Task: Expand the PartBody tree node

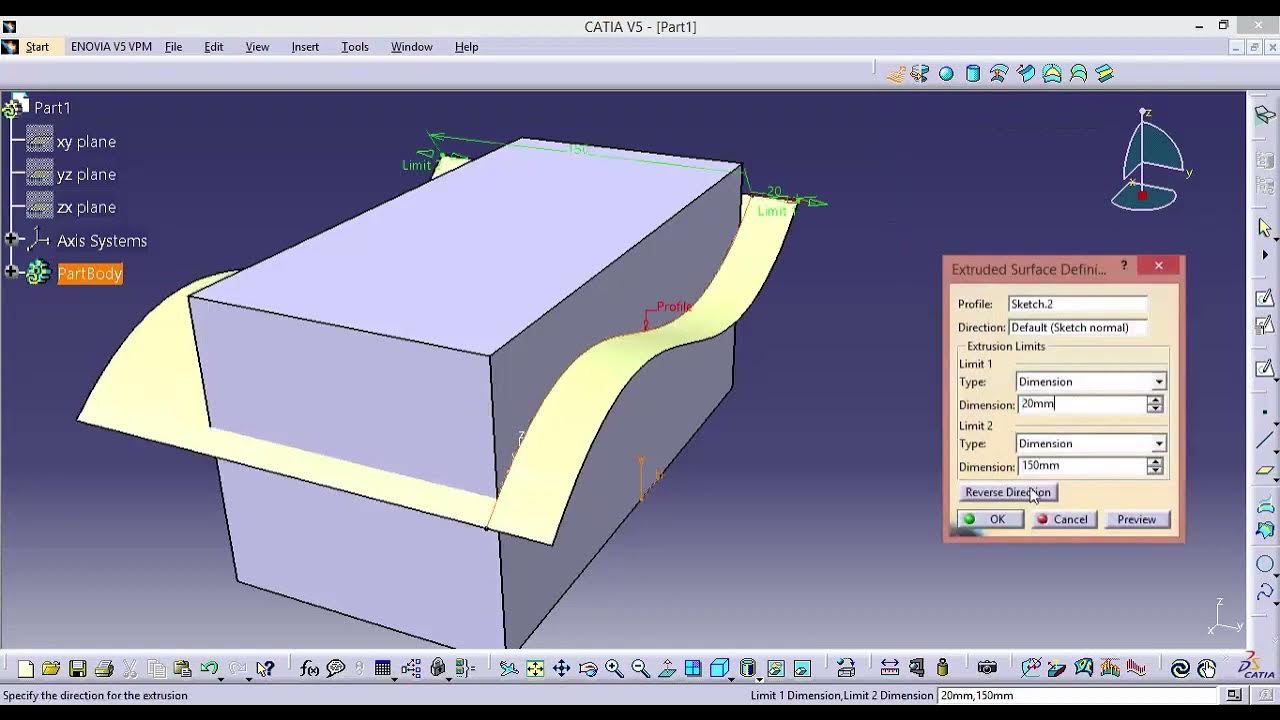Action: click(11, 272)
